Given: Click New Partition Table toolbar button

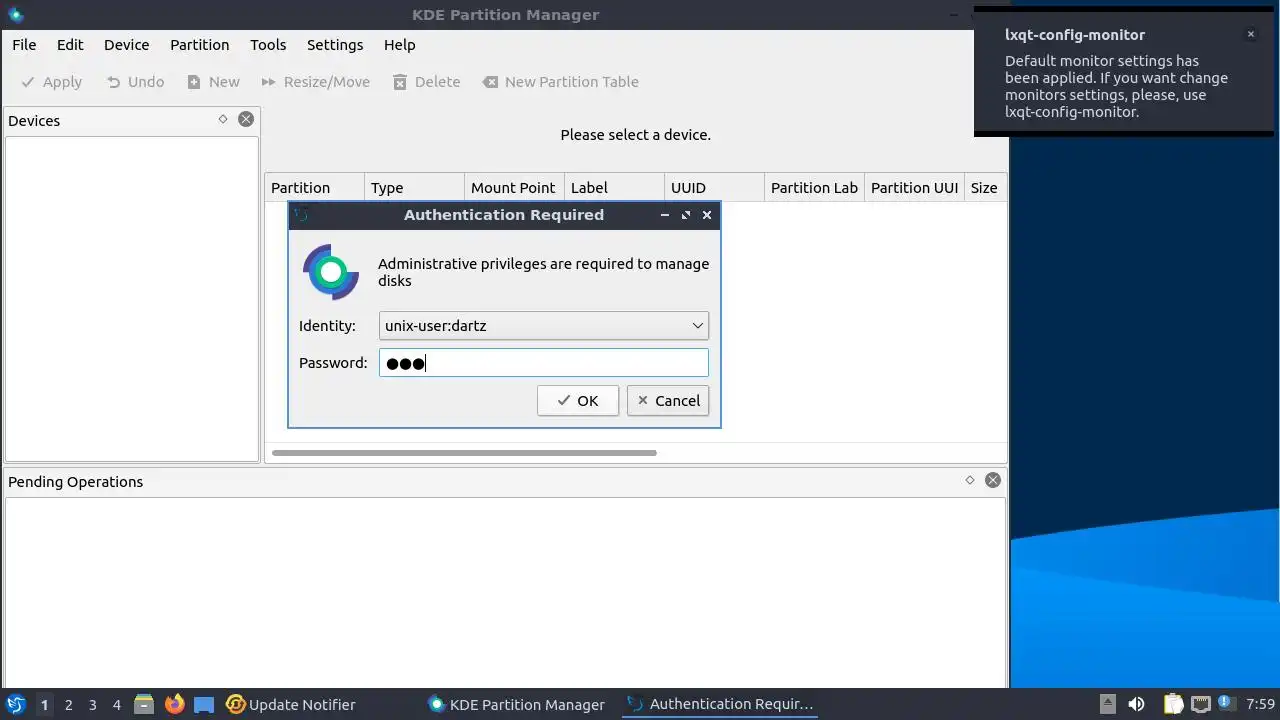Looking at the screenshot, I should (561, 82).
